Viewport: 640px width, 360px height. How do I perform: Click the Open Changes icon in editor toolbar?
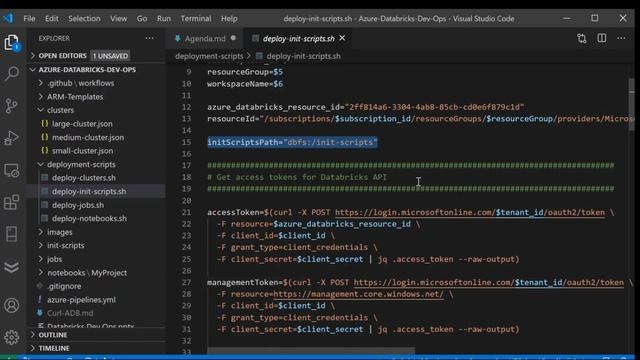(582, 38)
